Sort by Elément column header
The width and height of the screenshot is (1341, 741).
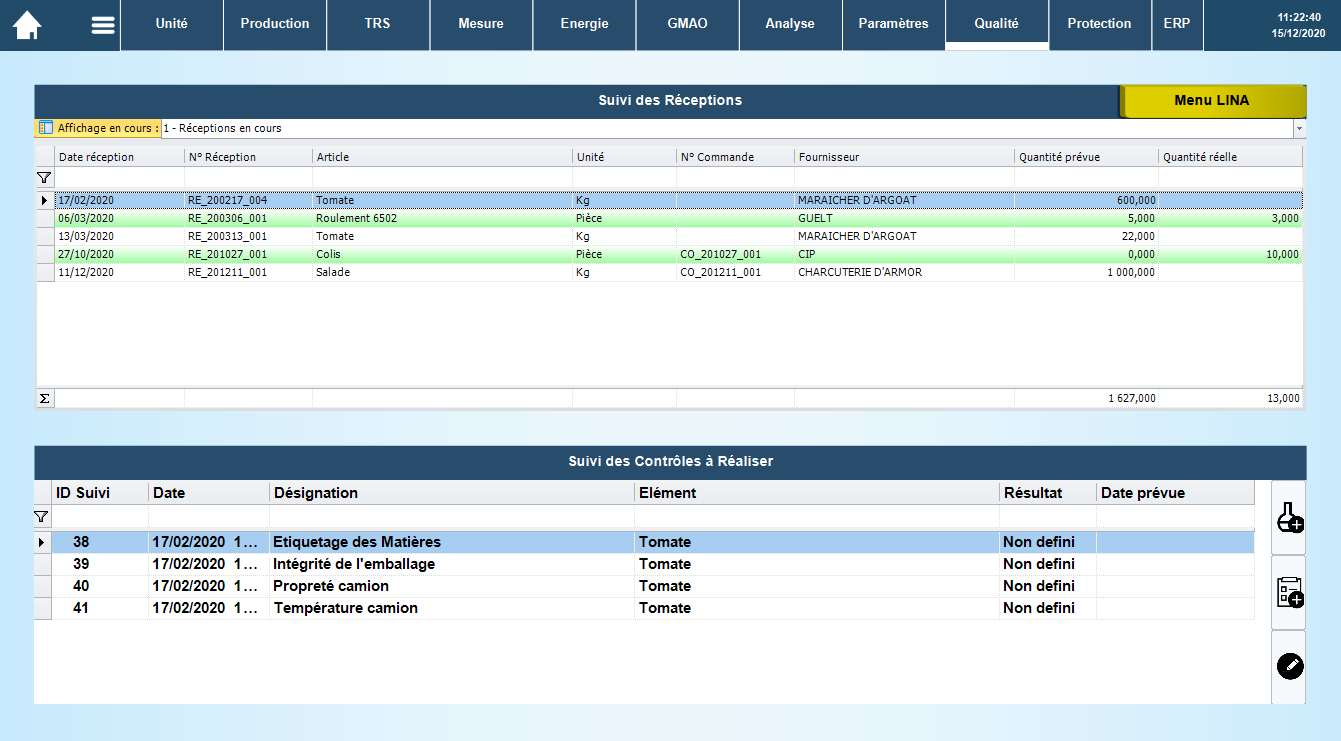[817, 493]
